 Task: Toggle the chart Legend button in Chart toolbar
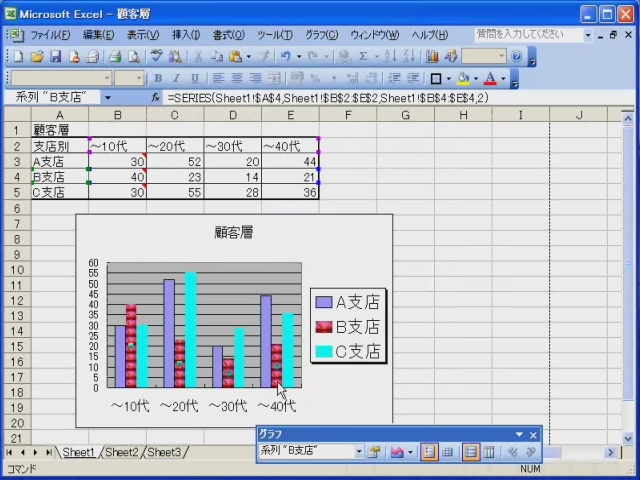(x=428, y=452)
